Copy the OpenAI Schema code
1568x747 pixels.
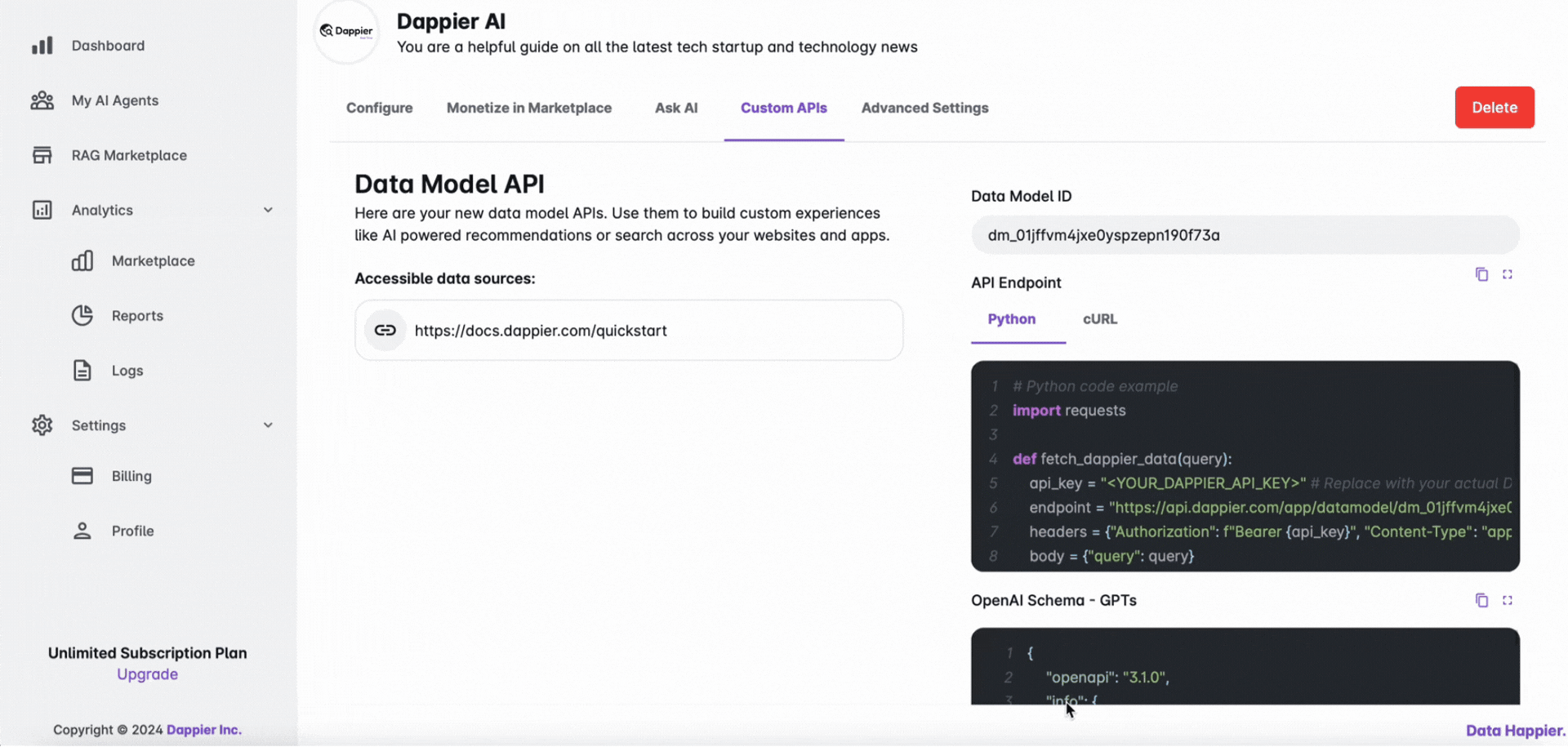coord(1481,600)
